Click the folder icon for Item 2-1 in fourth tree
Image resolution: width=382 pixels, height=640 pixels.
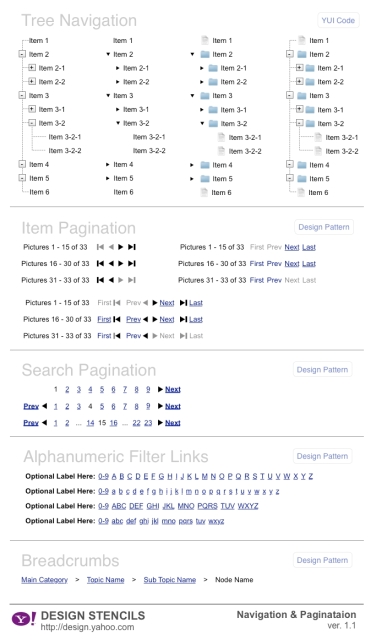click(x=310, y=68)
